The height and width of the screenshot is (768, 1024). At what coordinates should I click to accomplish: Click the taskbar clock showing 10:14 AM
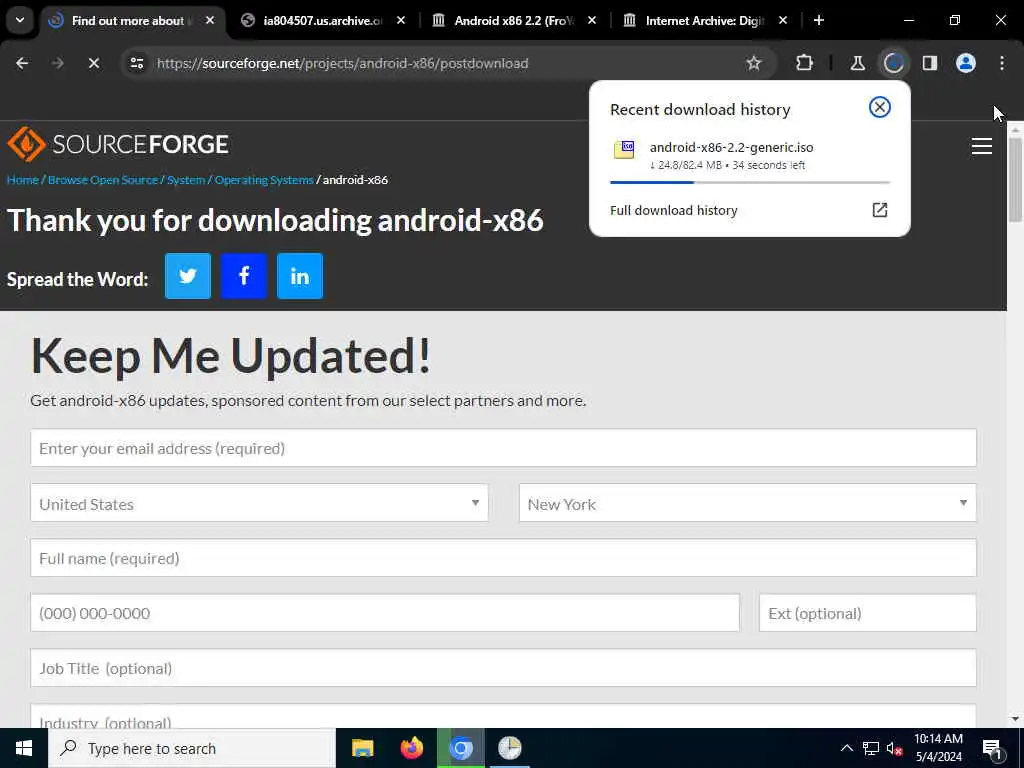pyautogui.click(x=938, y=748)
